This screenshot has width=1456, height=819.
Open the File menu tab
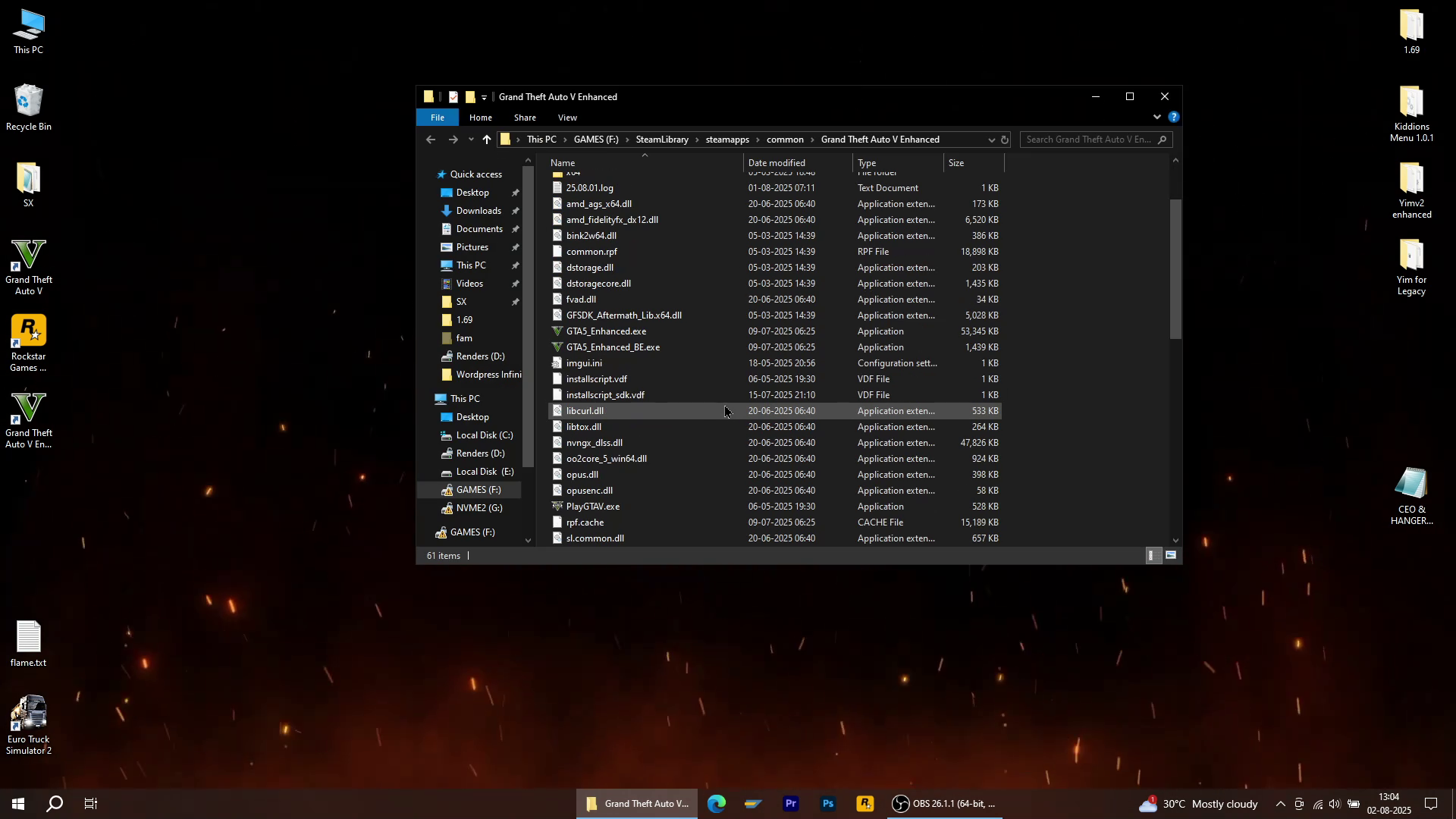click(x=438, y=118)
